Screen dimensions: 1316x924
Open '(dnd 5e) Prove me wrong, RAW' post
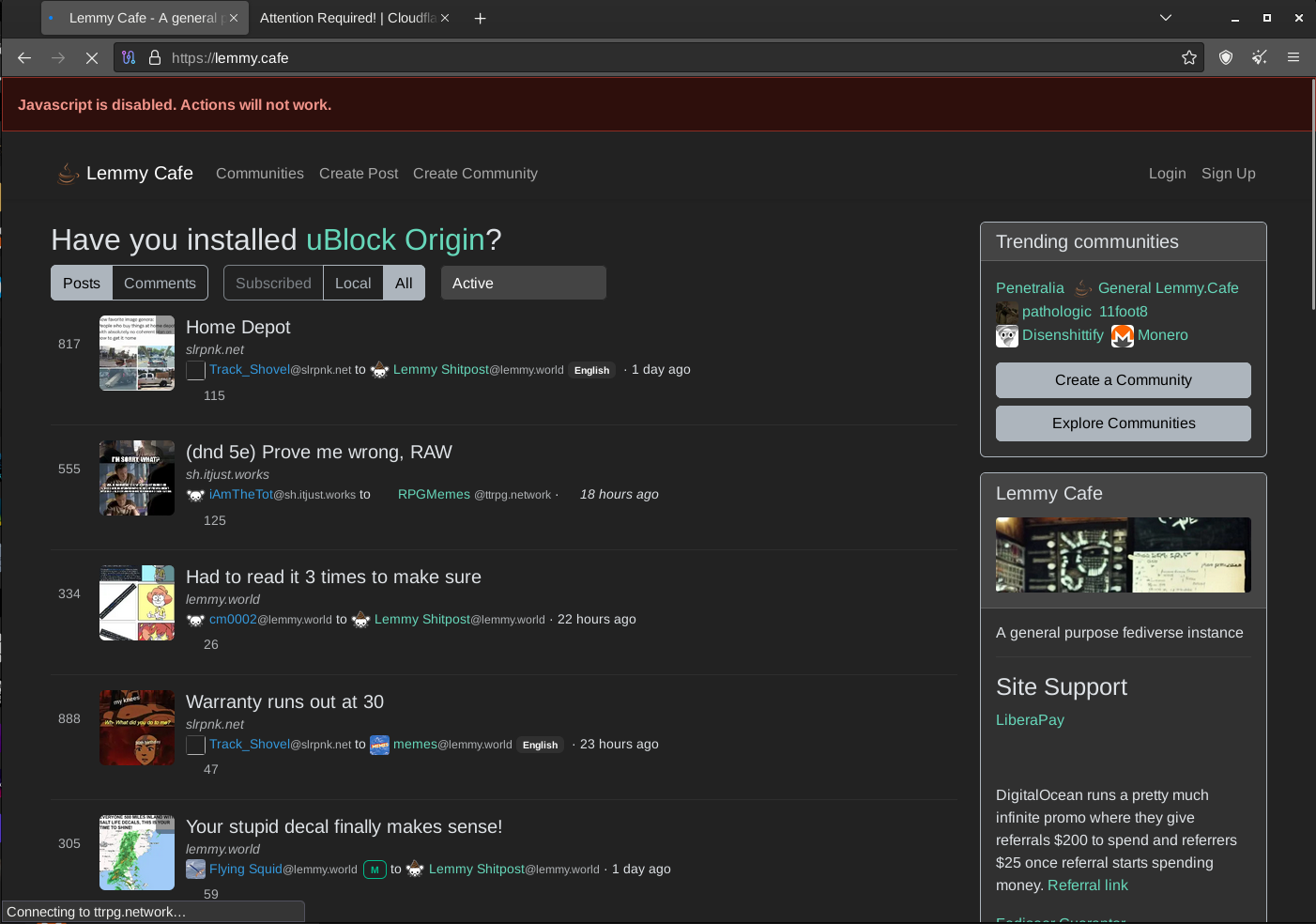point(319,453)
